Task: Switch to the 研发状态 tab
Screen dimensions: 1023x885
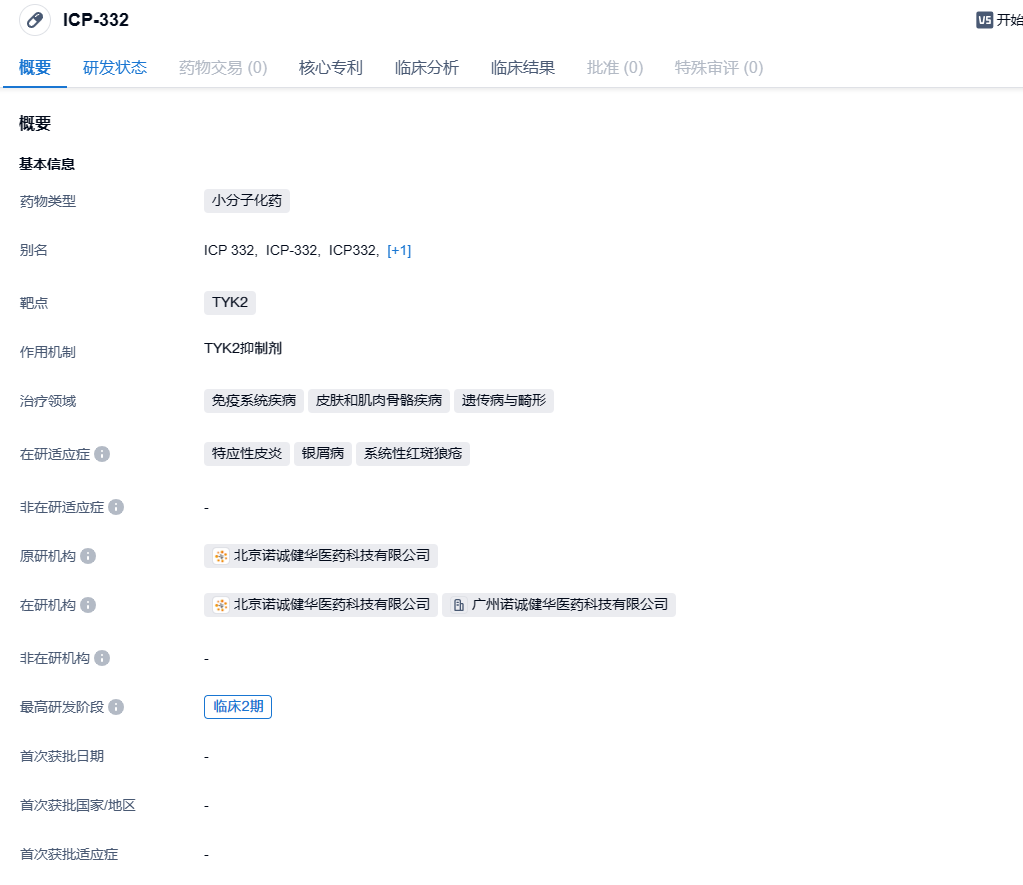Action: click(x=115, y=68)
